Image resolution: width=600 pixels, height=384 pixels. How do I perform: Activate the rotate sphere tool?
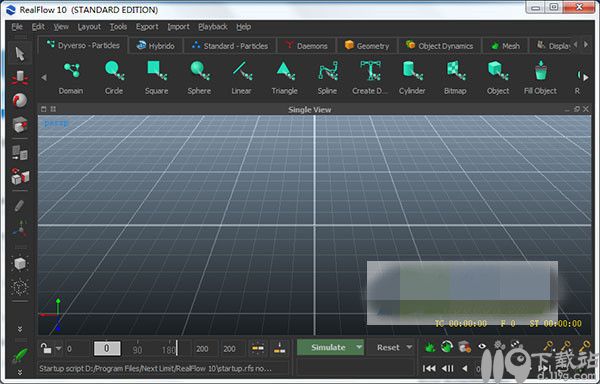pyautogui.click(x=20, y=101)
